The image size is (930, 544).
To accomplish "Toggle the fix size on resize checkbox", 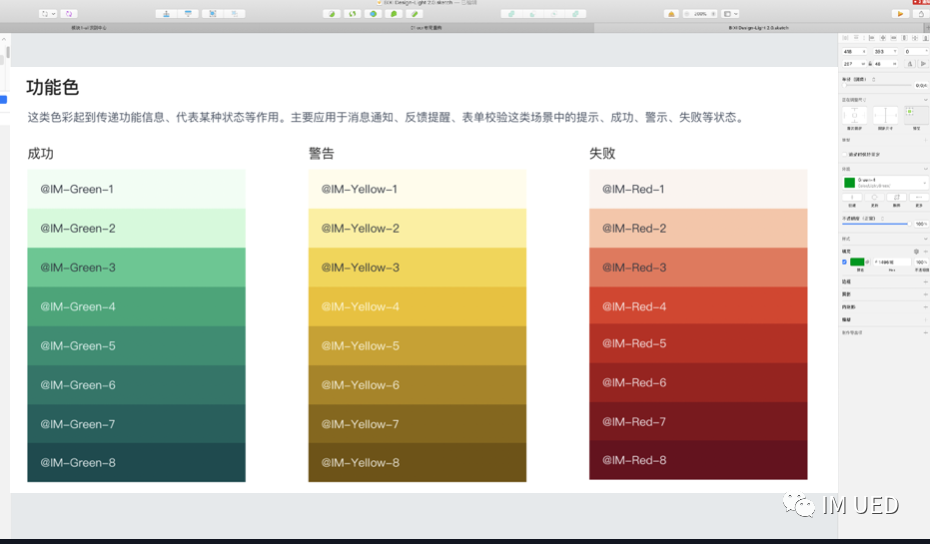I will point(845,155).
